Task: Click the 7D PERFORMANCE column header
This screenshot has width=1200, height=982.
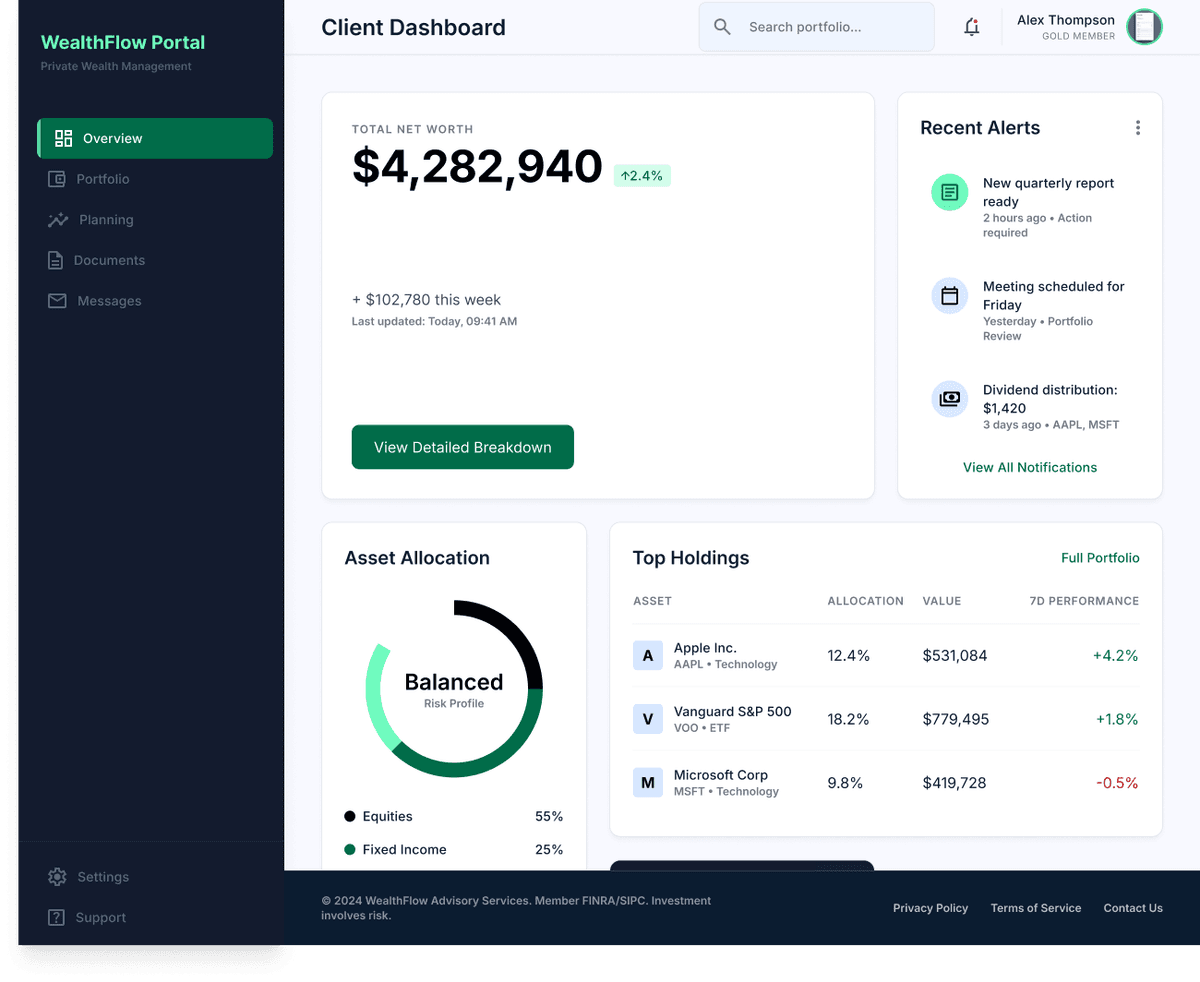Action: (1084, 601)
